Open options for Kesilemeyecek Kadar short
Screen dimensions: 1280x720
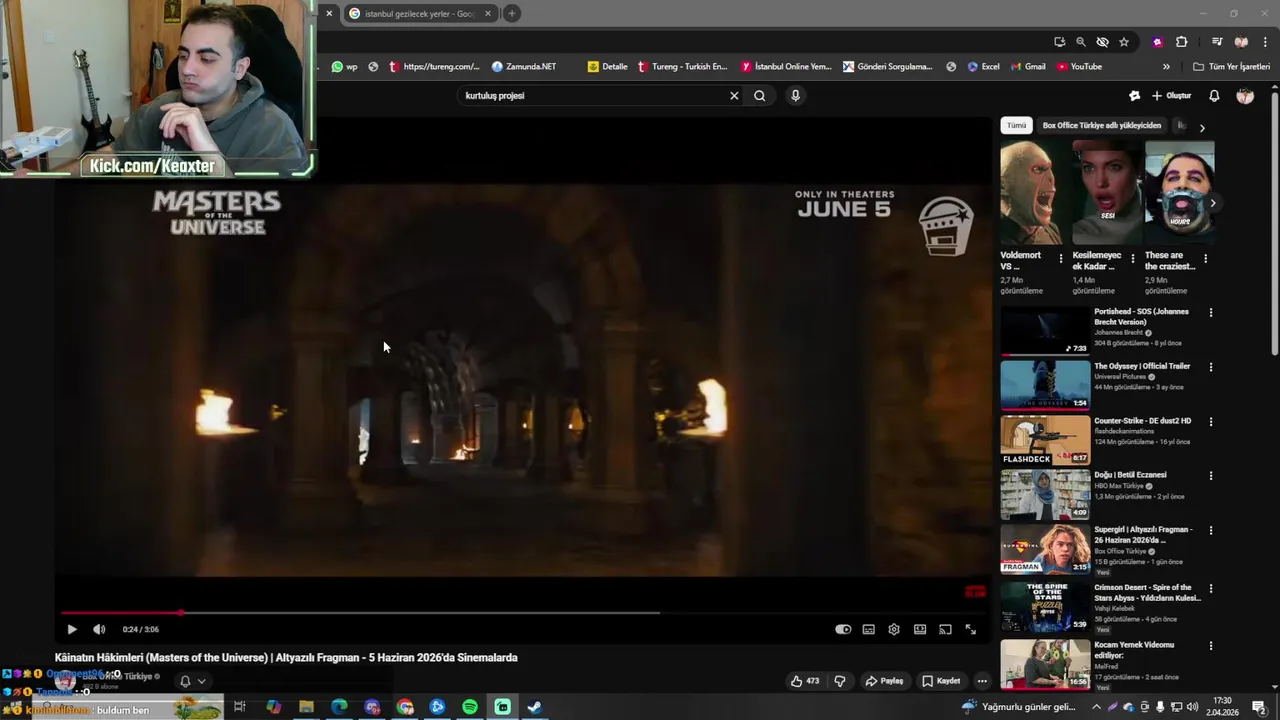pos(1133,258)
